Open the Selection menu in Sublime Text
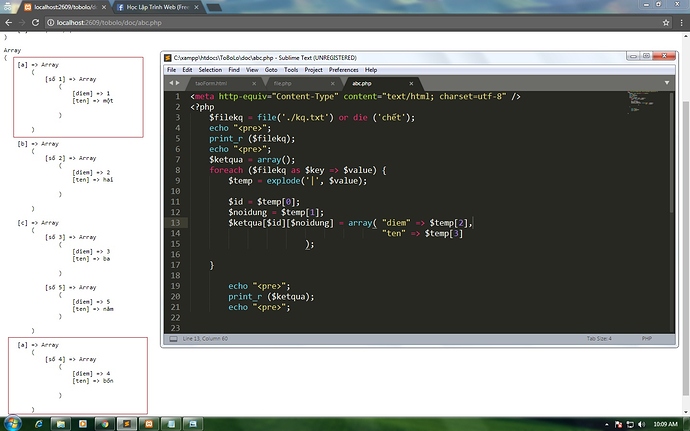The width and height of the screenshot is (690, 431). click(x=210, y=70)
